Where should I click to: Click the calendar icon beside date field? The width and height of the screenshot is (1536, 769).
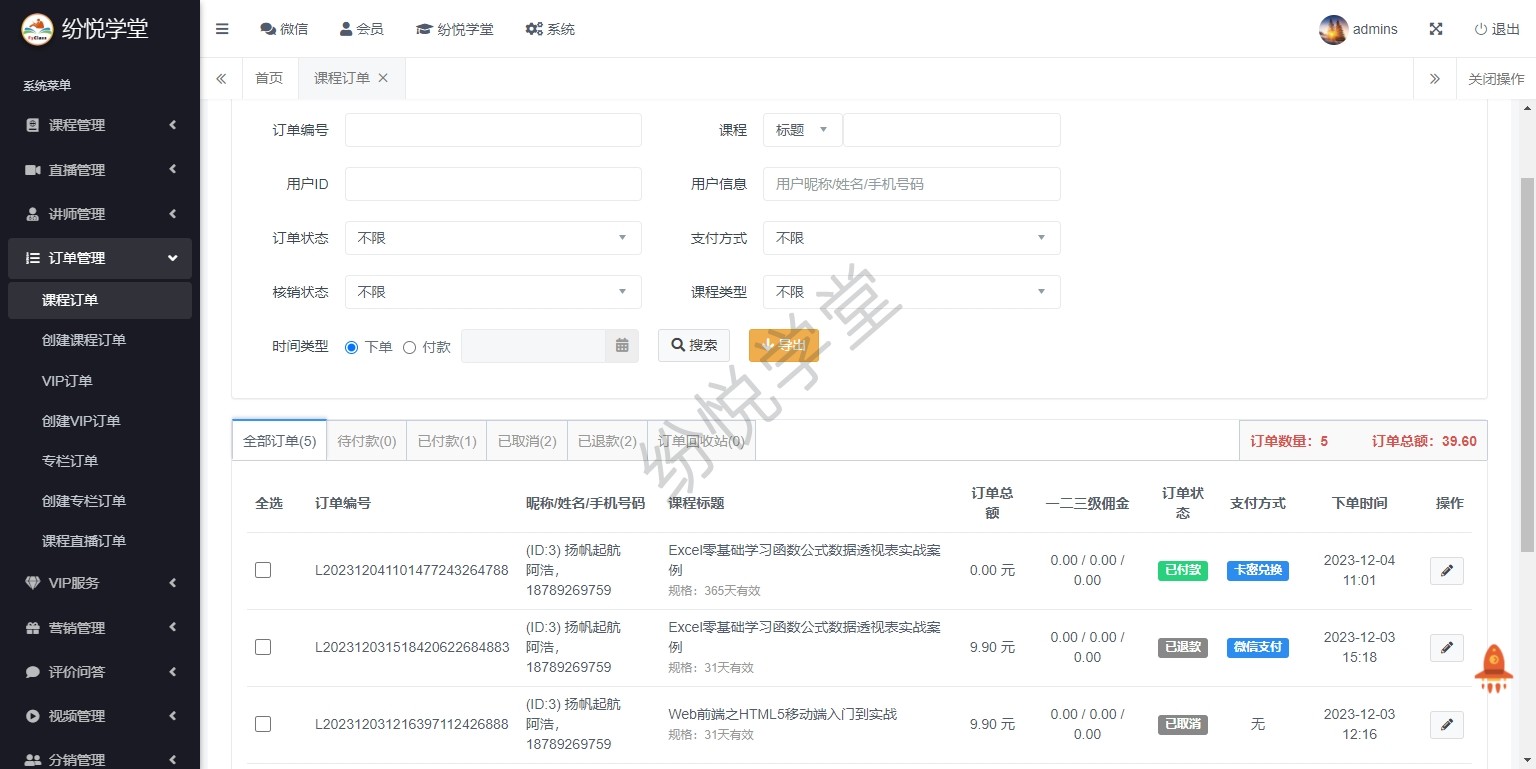pyautogui.click(x=622, y=346)
